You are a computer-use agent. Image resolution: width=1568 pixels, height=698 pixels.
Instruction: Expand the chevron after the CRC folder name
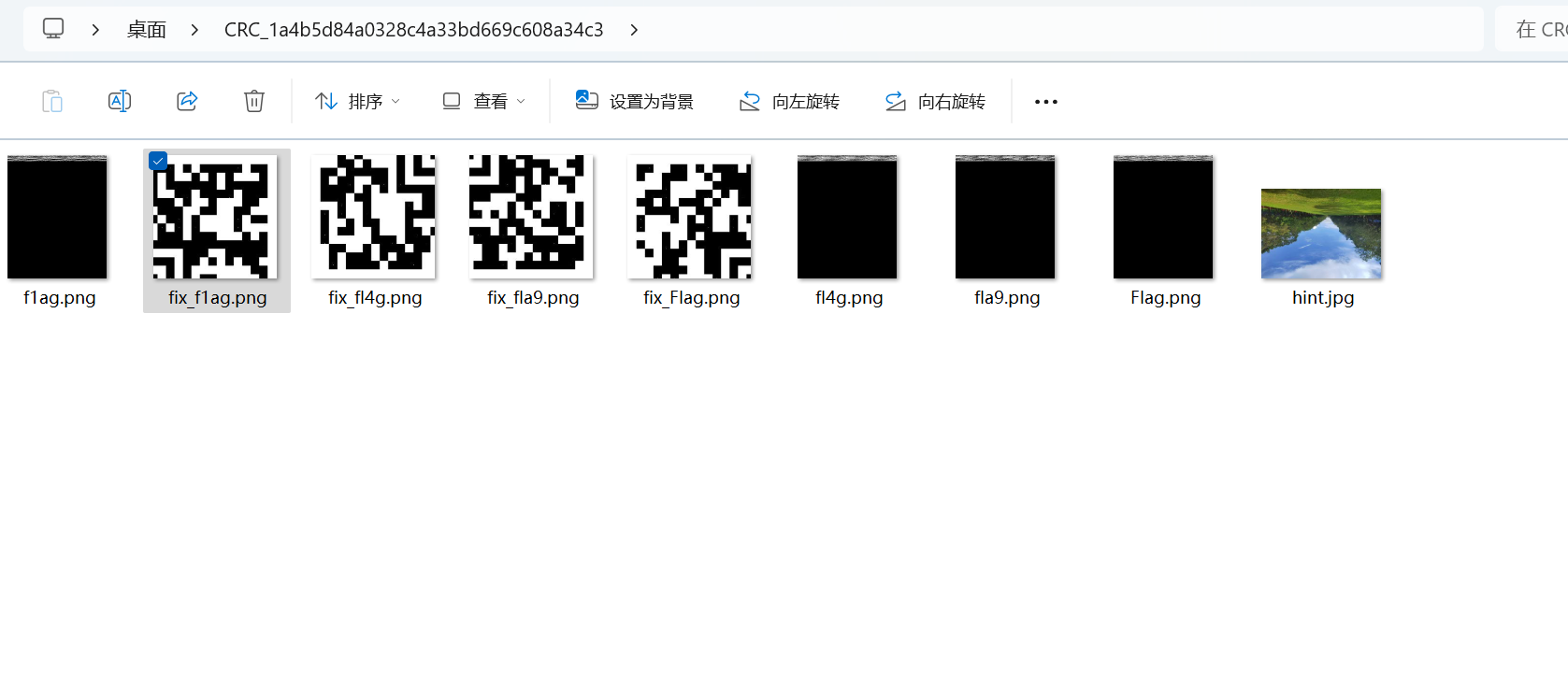click(x=634, y=30)
